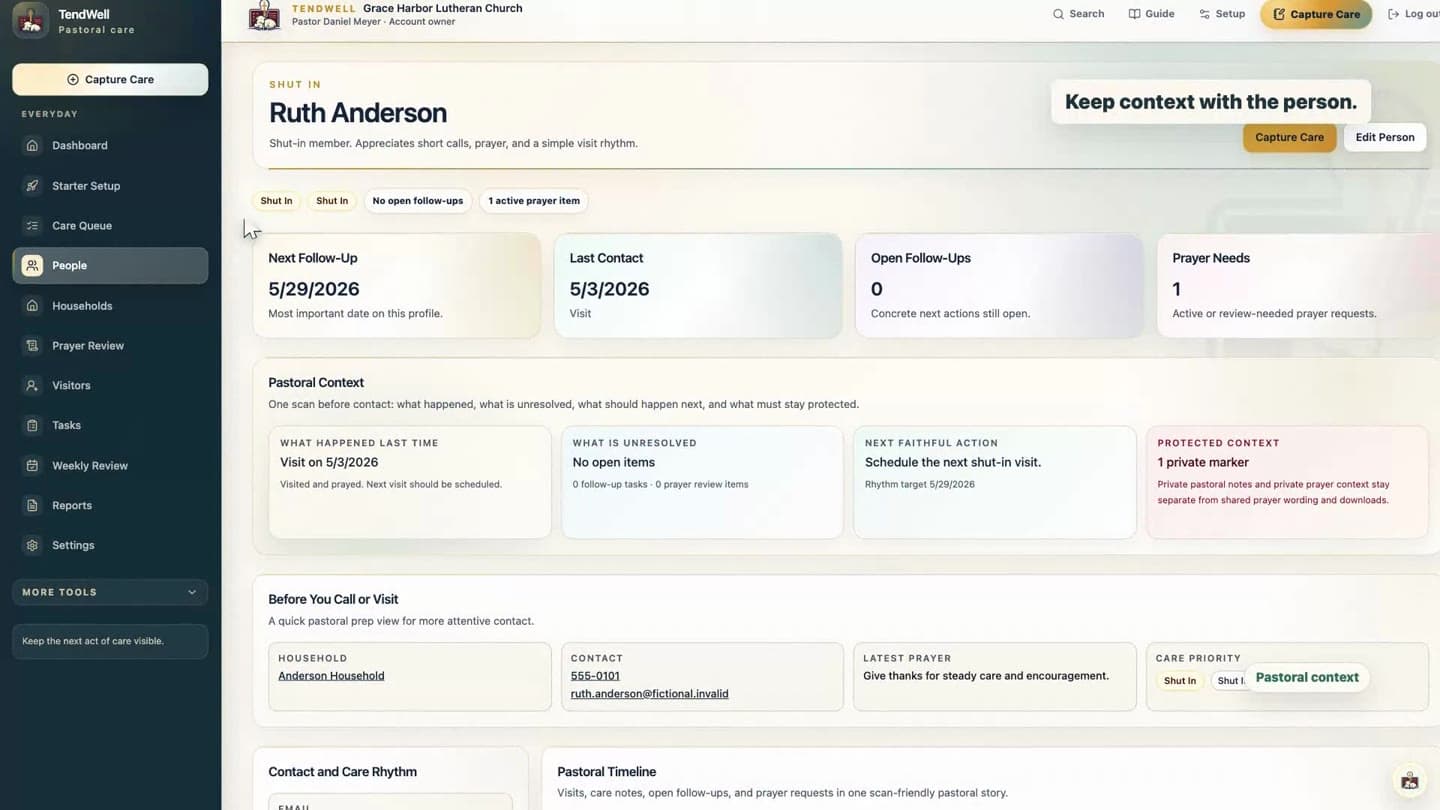Click the Care Queue list icon
1440x810 pixels.
(x=32, y=226)
